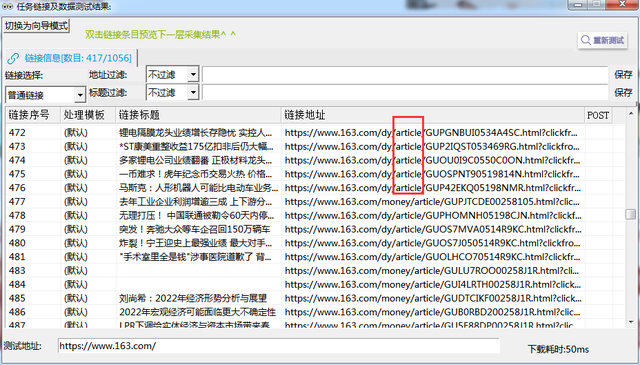The image size is (640, 365).
Task: Click the 重新测试 button
Action: pos(603,40)
